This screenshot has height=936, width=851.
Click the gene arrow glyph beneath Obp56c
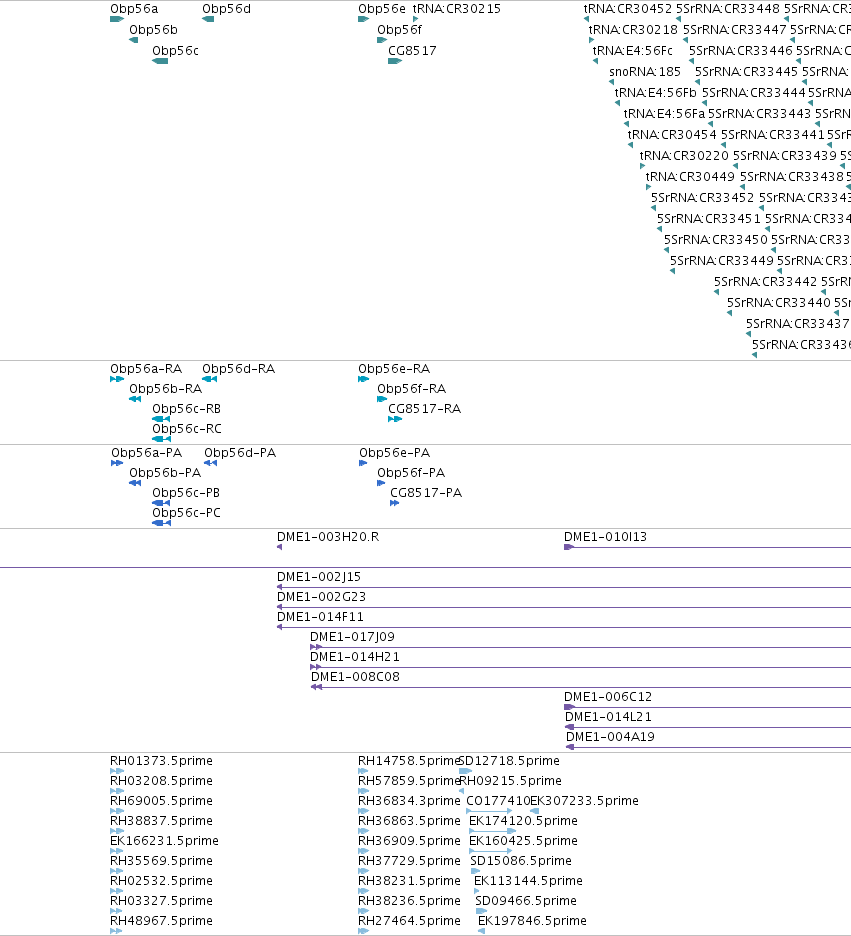(160, 61)
